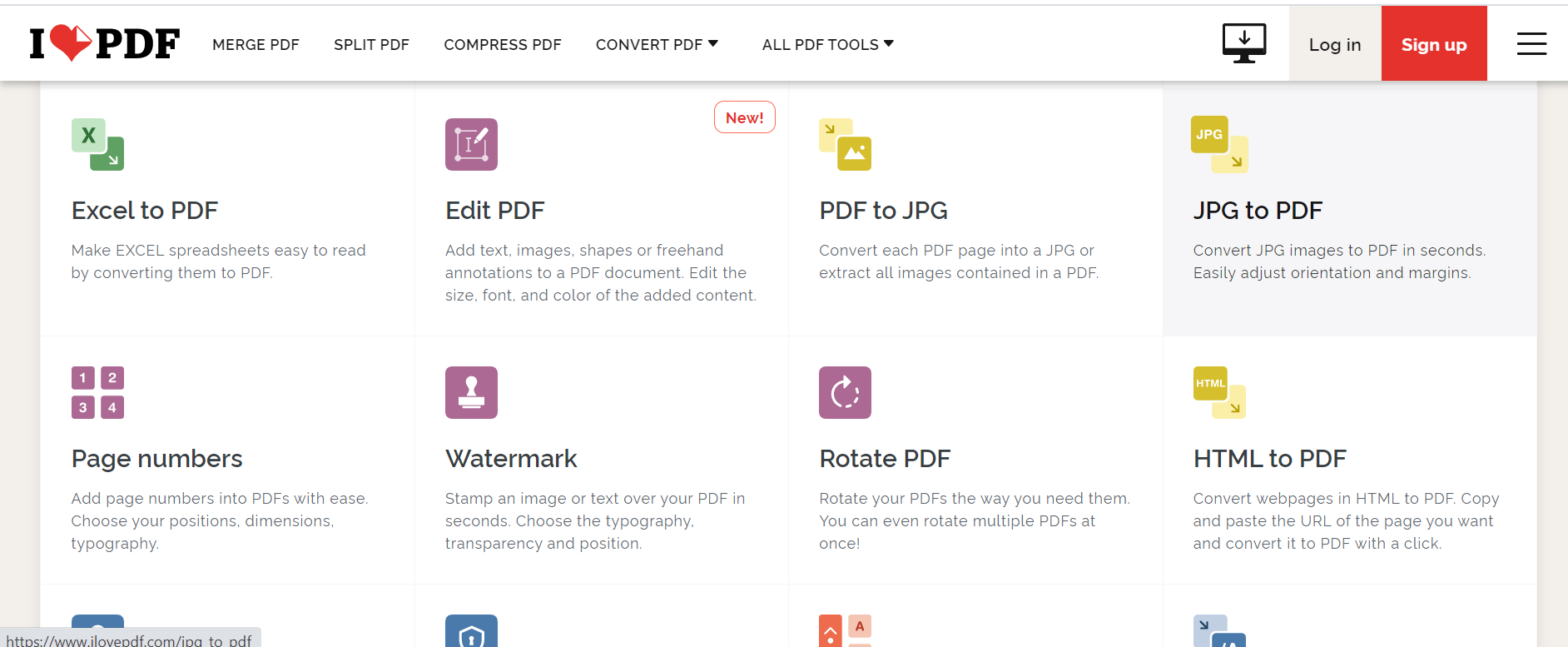This screenshot has width=1568, height=647.
Task: Select the PDF to JPG icon
Action: coord(845,144)
